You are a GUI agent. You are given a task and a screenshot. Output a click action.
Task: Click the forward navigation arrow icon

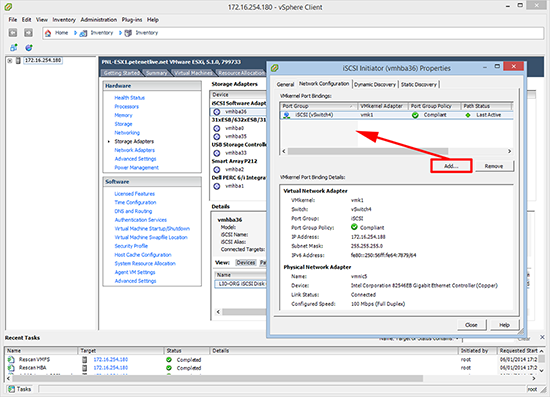[x=28, y=33]
